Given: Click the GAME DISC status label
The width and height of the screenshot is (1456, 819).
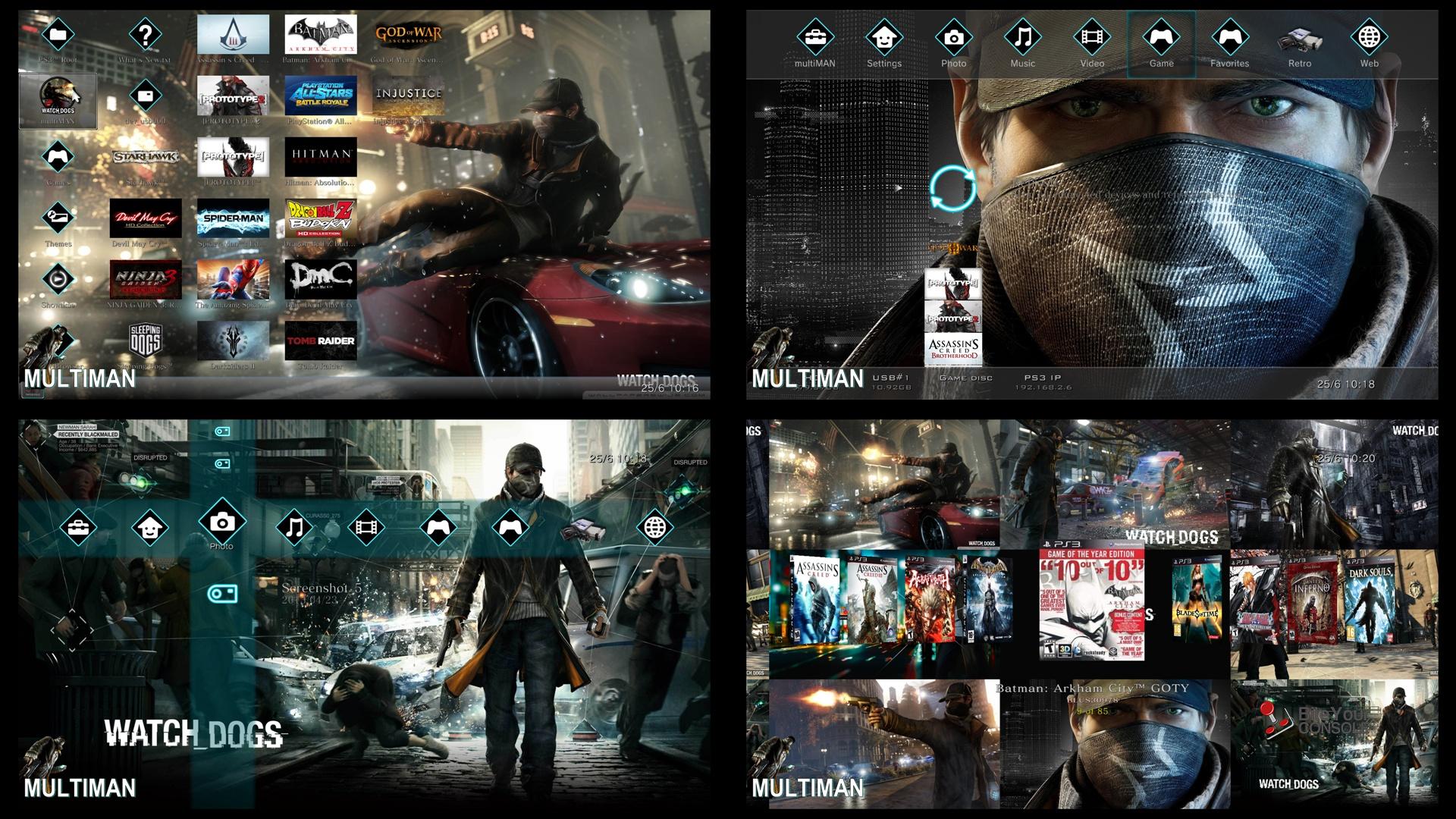Looking at the screenshot, I should tap(965, 378).
